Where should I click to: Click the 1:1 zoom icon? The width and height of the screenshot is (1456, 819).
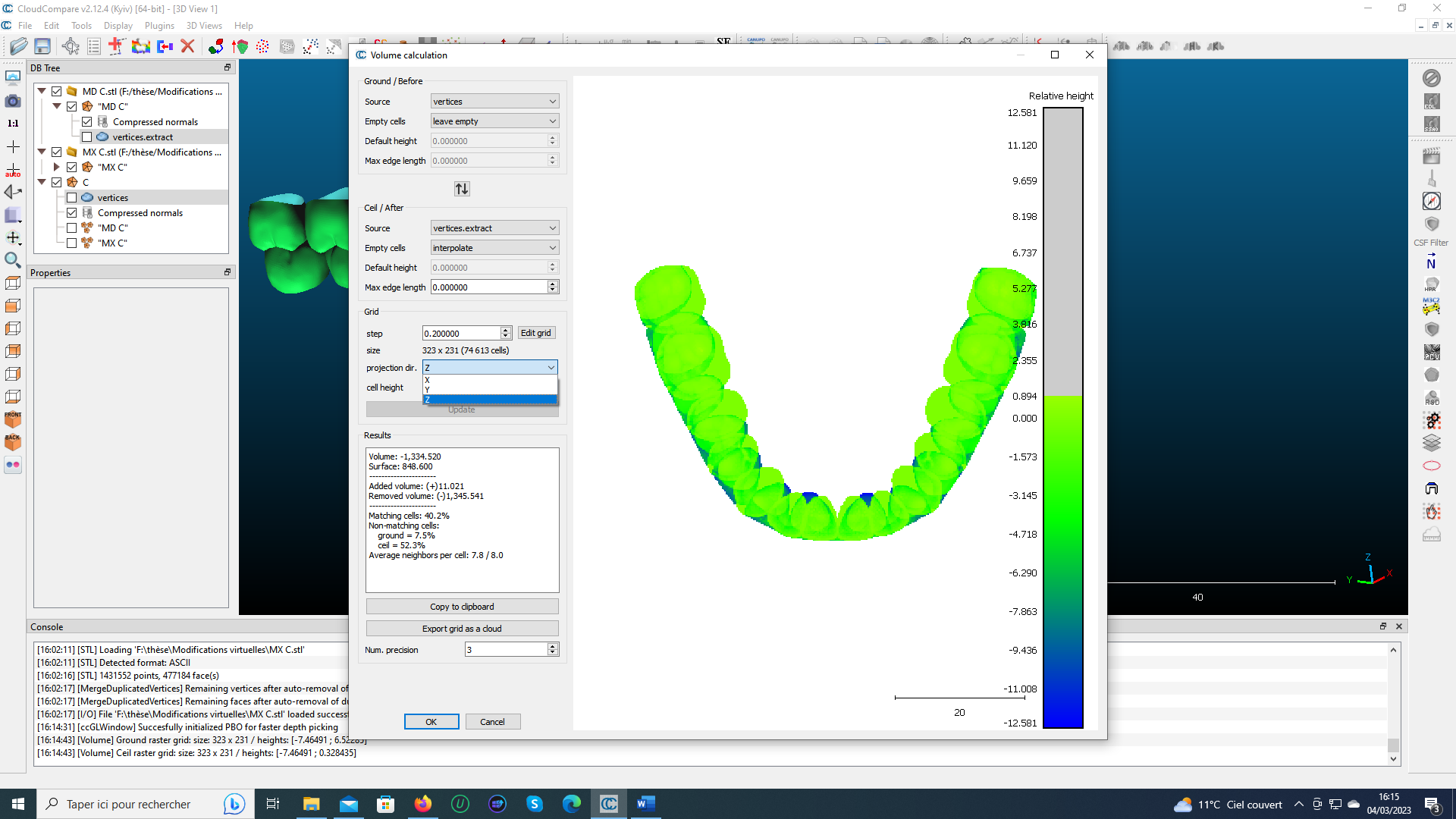[13, 123]
